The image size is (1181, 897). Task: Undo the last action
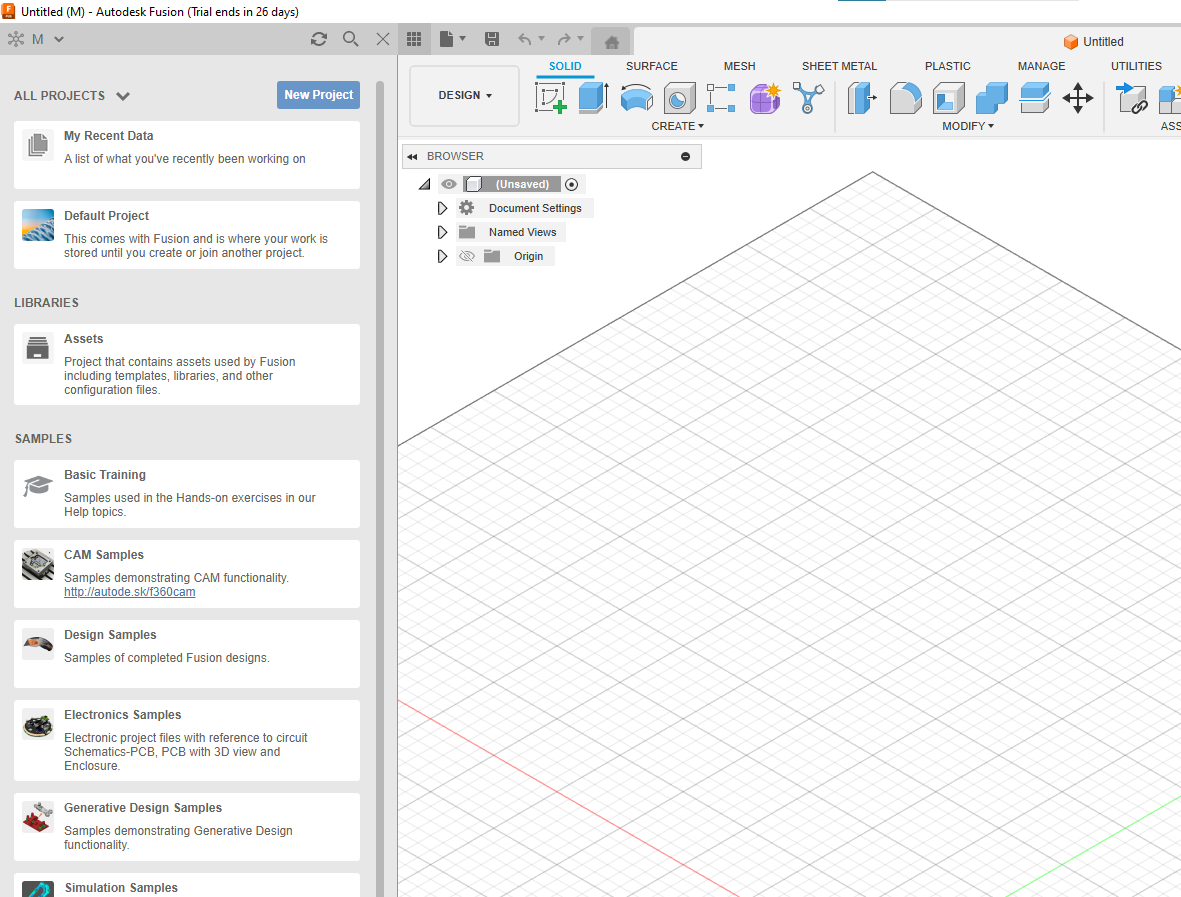tap(524, 39)
